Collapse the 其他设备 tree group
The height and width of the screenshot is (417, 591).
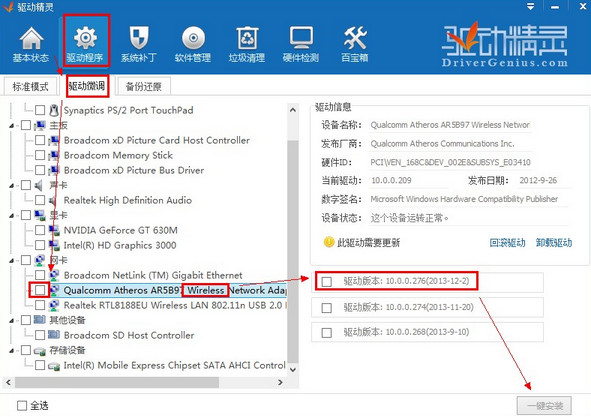[x=12, y=320]
